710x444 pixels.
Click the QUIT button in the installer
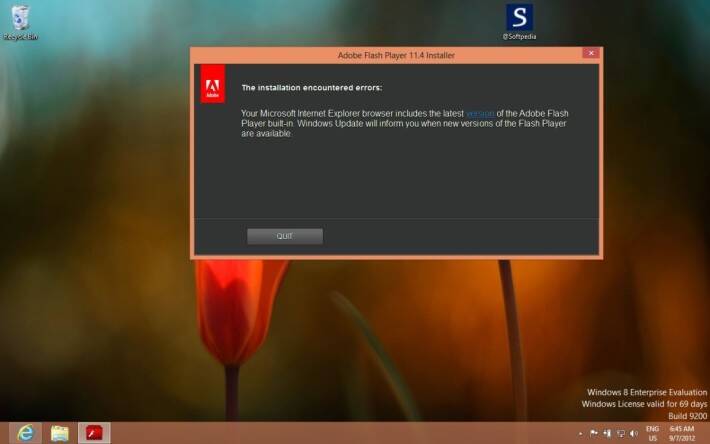pos(285,236)
